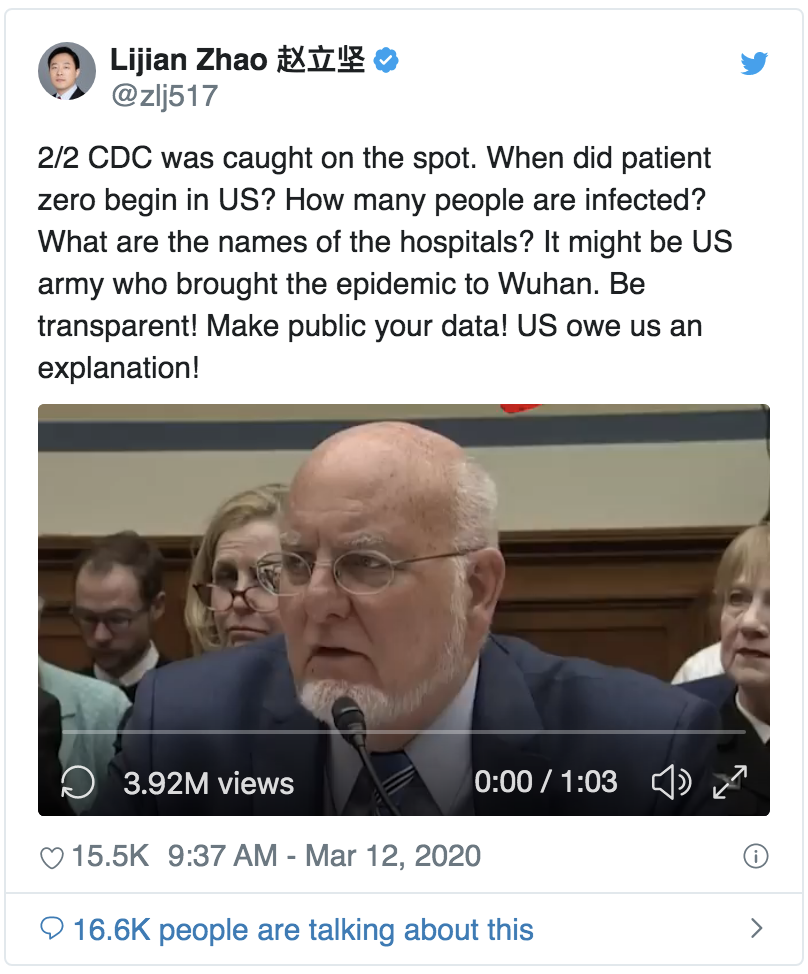Like the tweet with the heart icon
Screen dimensions: 808x974
coord(51,857)
